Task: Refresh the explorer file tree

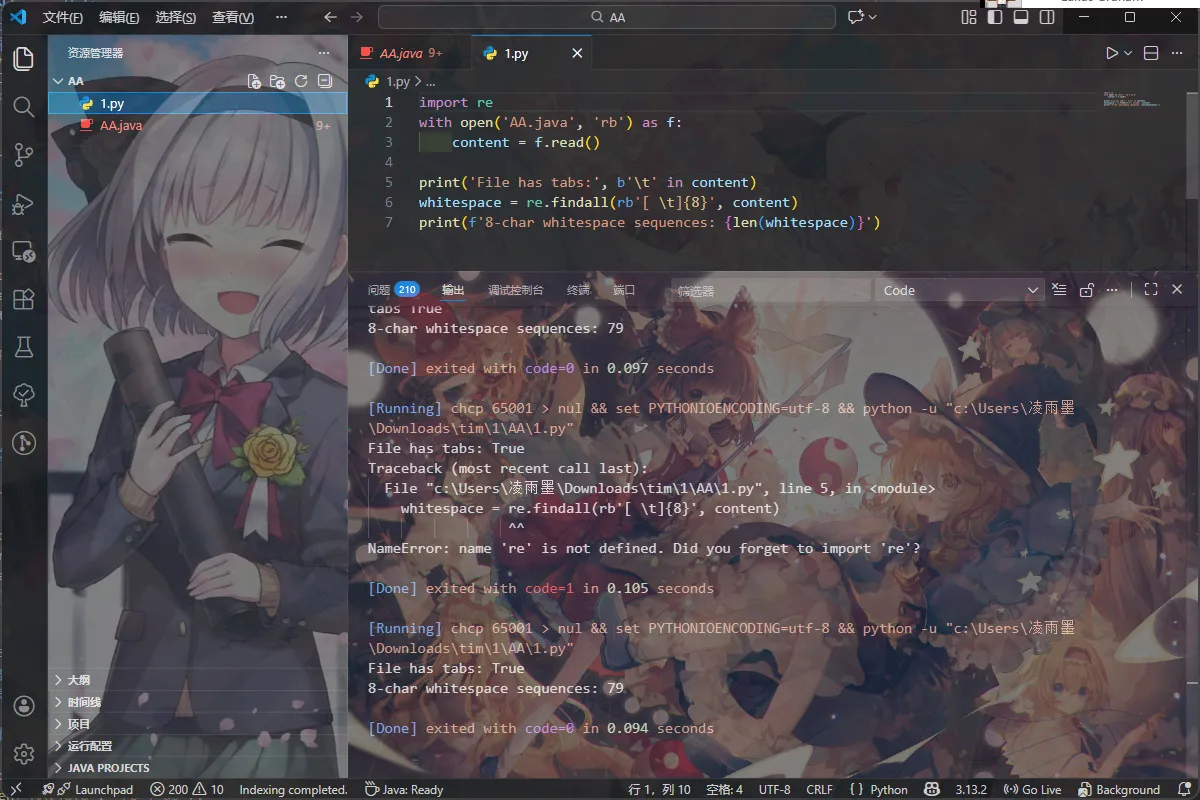Action: pyautogui.click(x=301, y=81)
